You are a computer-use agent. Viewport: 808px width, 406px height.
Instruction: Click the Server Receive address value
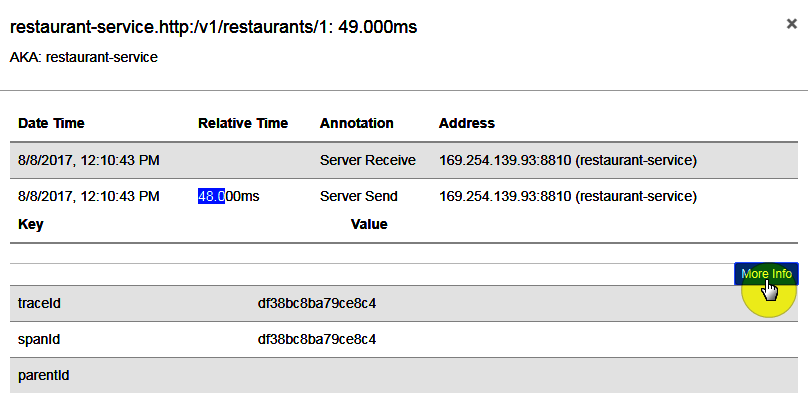click(568, 160)
